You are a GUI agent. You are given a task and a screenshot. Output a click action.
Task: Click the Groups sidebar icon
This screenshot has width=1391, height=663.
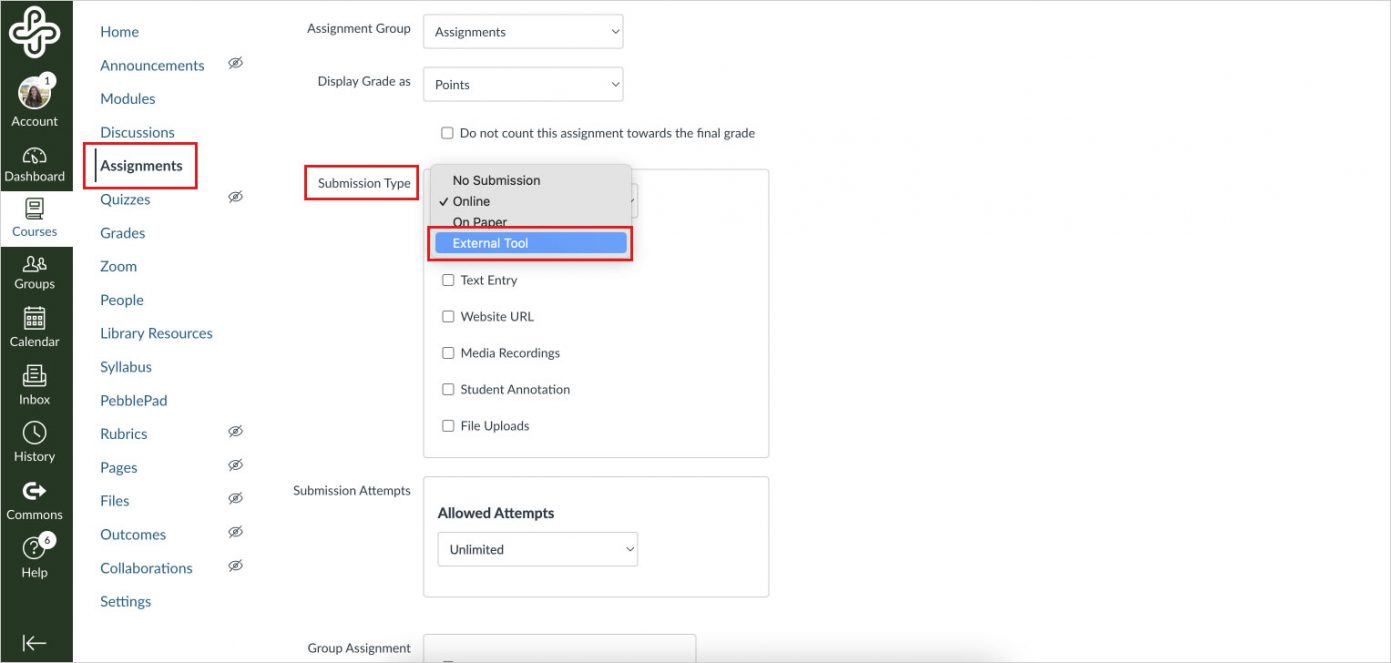(x=36, y=270)
